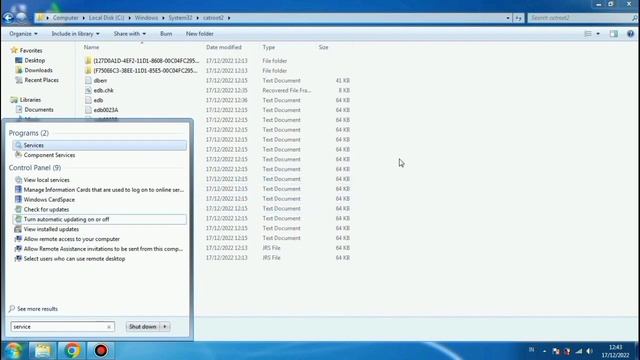
Task: Open File Explorer from taskbar
Action: [42, 351]
